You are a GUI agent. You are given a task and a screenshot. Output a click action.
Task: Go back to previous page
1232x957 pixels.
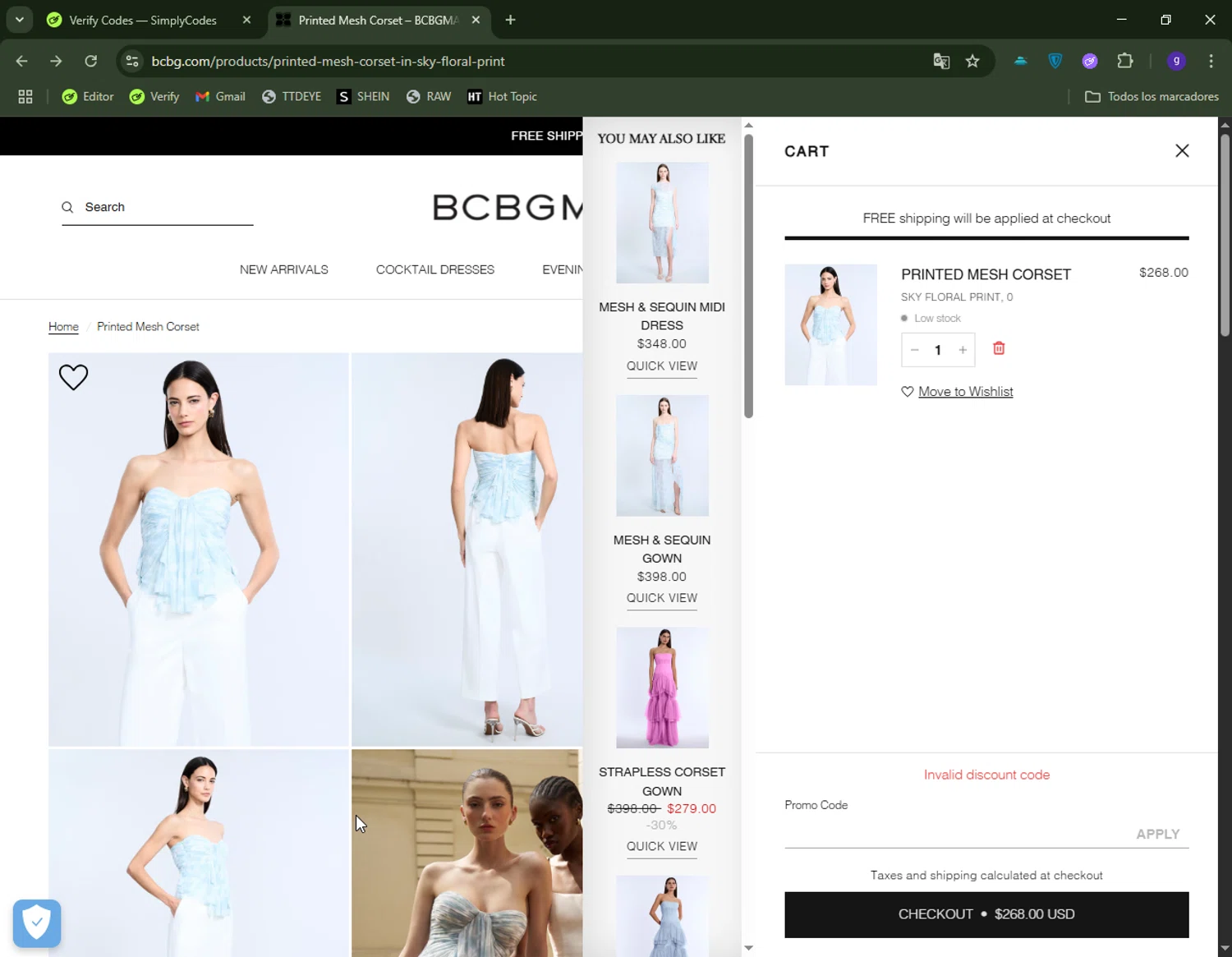[x=22, y=61]
